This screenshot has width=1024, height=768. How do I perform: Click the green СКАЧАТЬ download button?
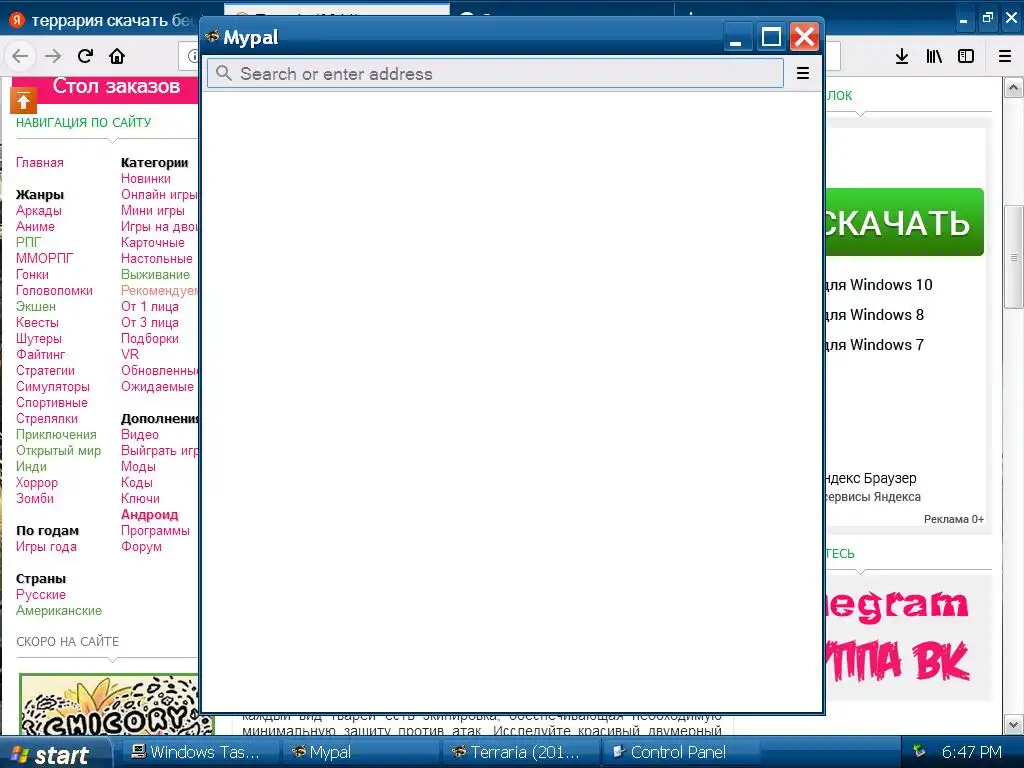point(904,222)
